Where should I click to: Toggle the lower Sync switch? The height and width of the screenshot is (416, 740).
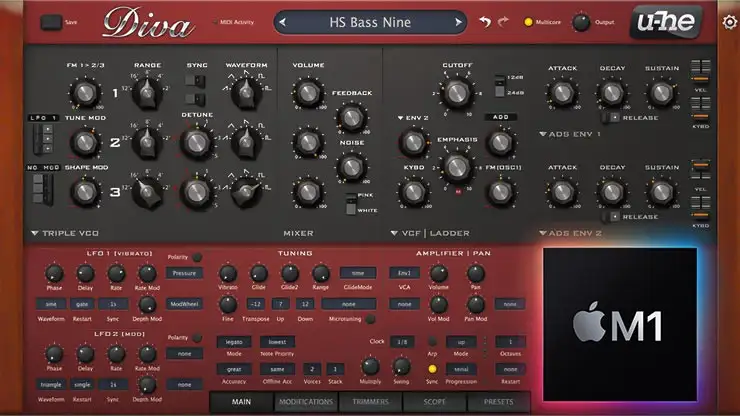pyautogui.click(x=195, y=99)
